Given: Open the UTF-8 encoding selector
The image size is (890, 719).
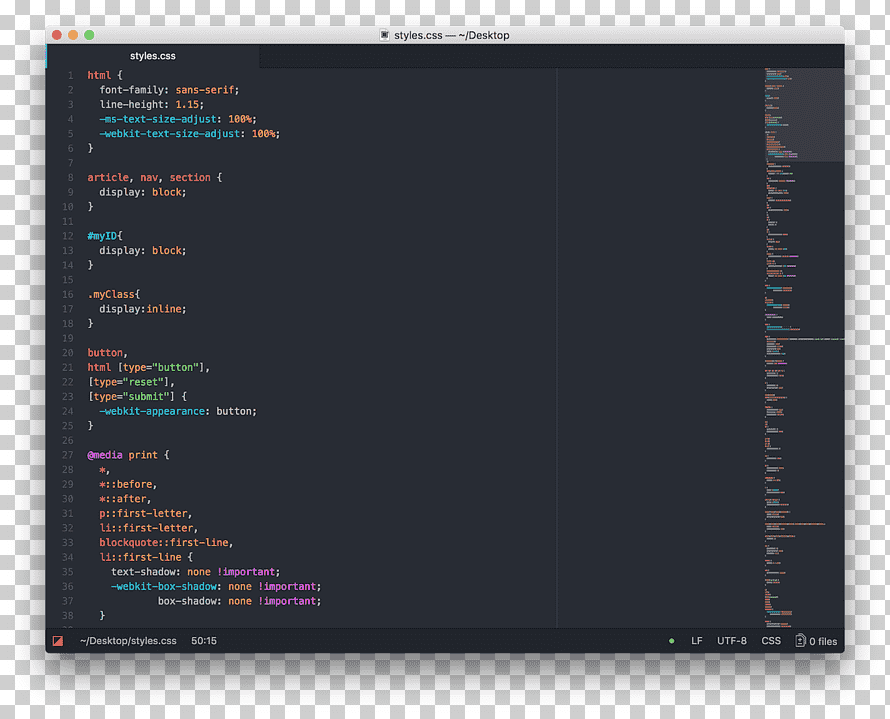Looking at the screenshot, I should tap(732, 641).
